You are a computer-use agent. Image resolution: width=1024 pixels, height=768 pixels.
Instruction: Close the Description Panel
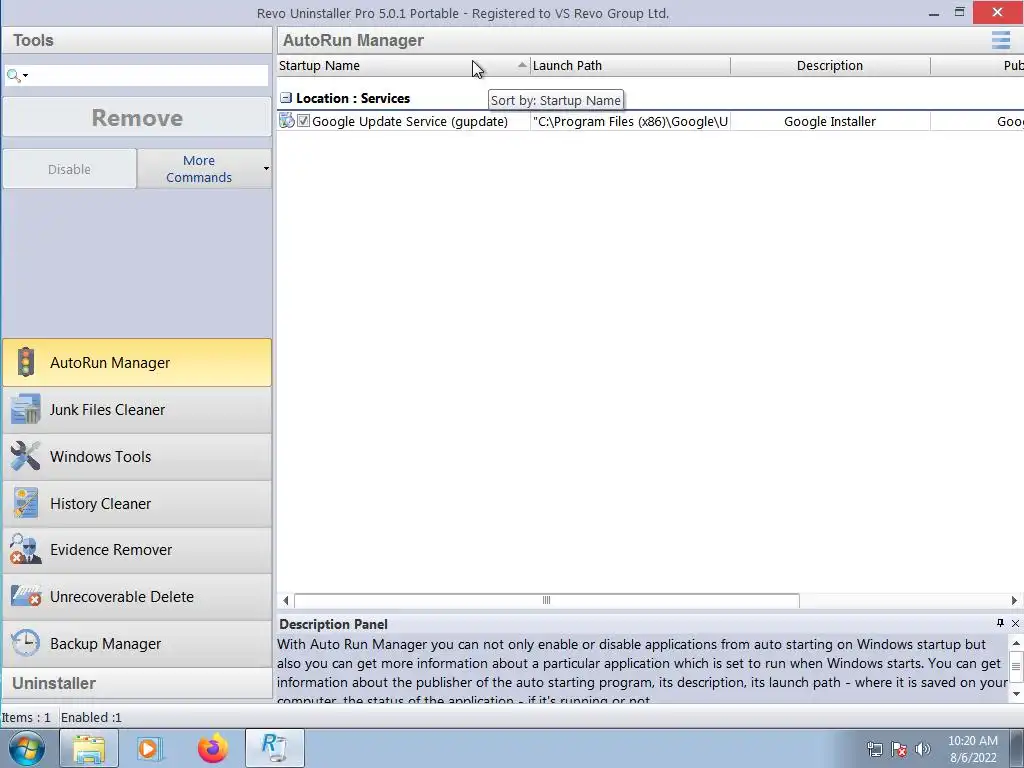[1015, 624]
